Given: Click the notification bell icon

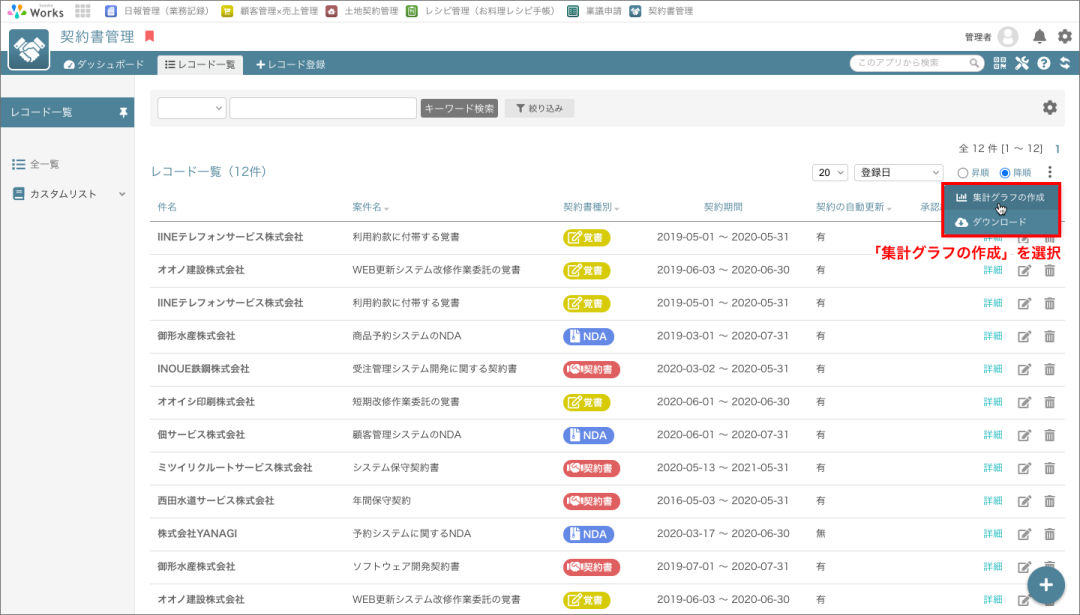Looking at the screenshot, I should point(1039,37).
